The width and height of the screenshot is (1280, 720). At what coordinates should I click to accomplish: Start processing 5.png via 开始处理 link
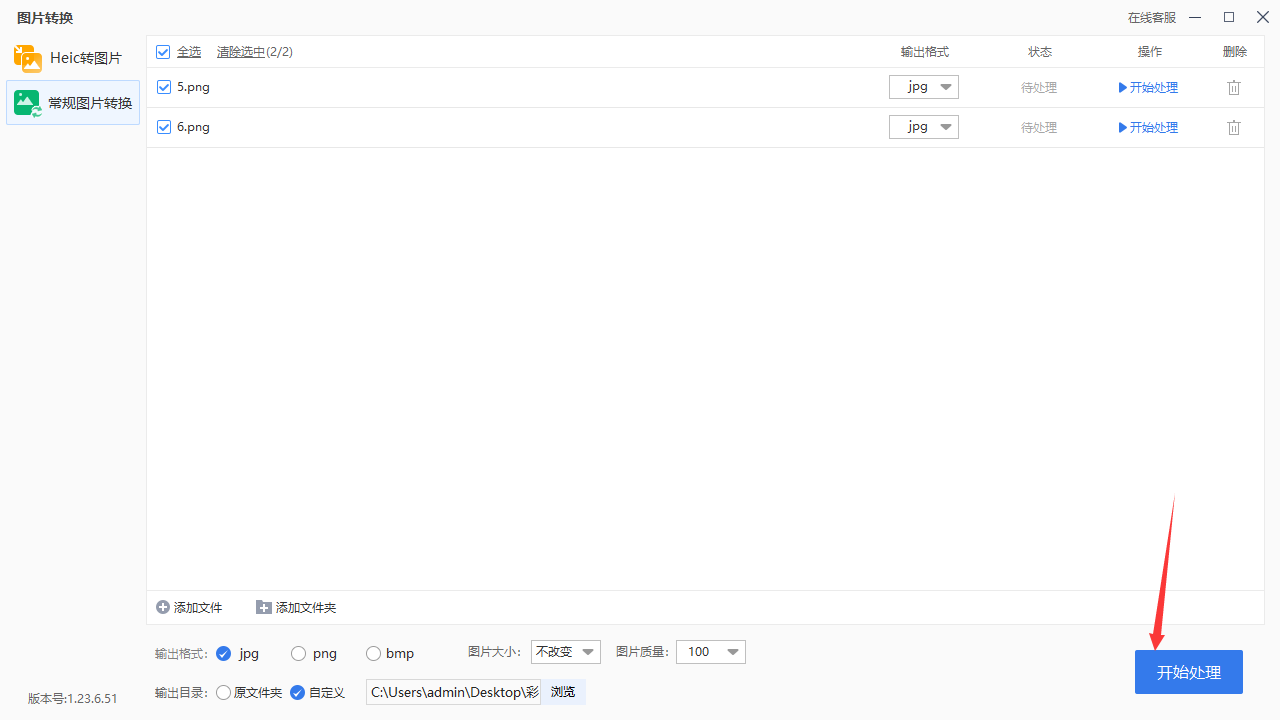pyautogui.click(x=1148, y=88)
